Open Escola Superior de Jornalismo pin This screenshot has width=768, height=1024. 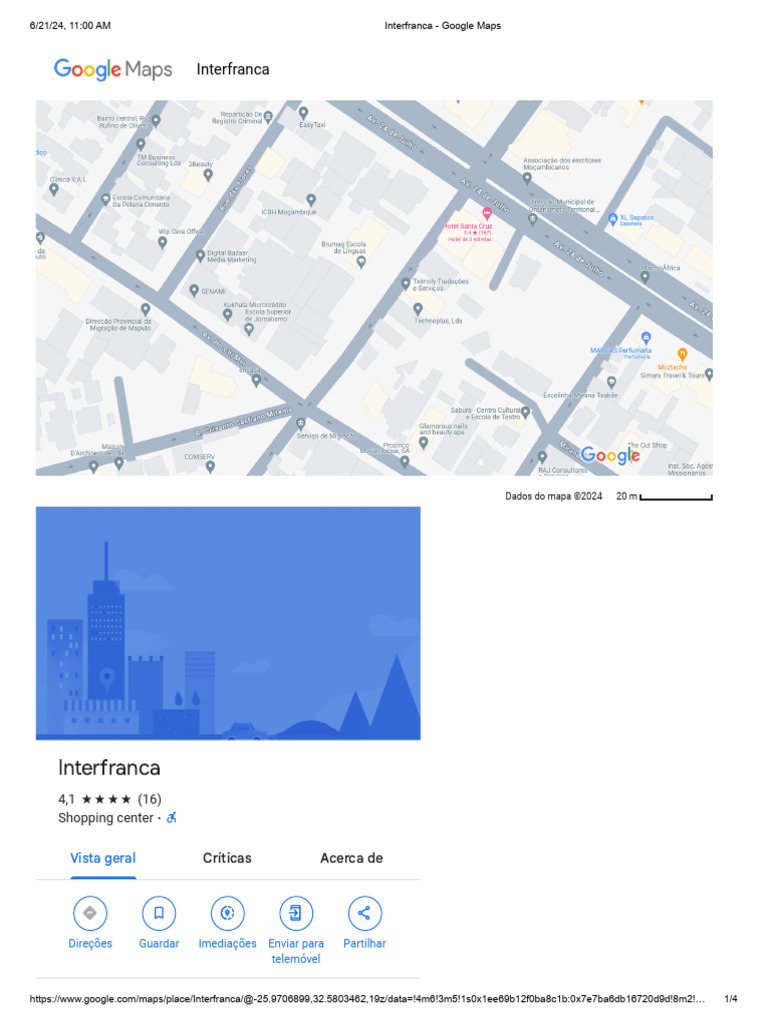tap(249, 330)
